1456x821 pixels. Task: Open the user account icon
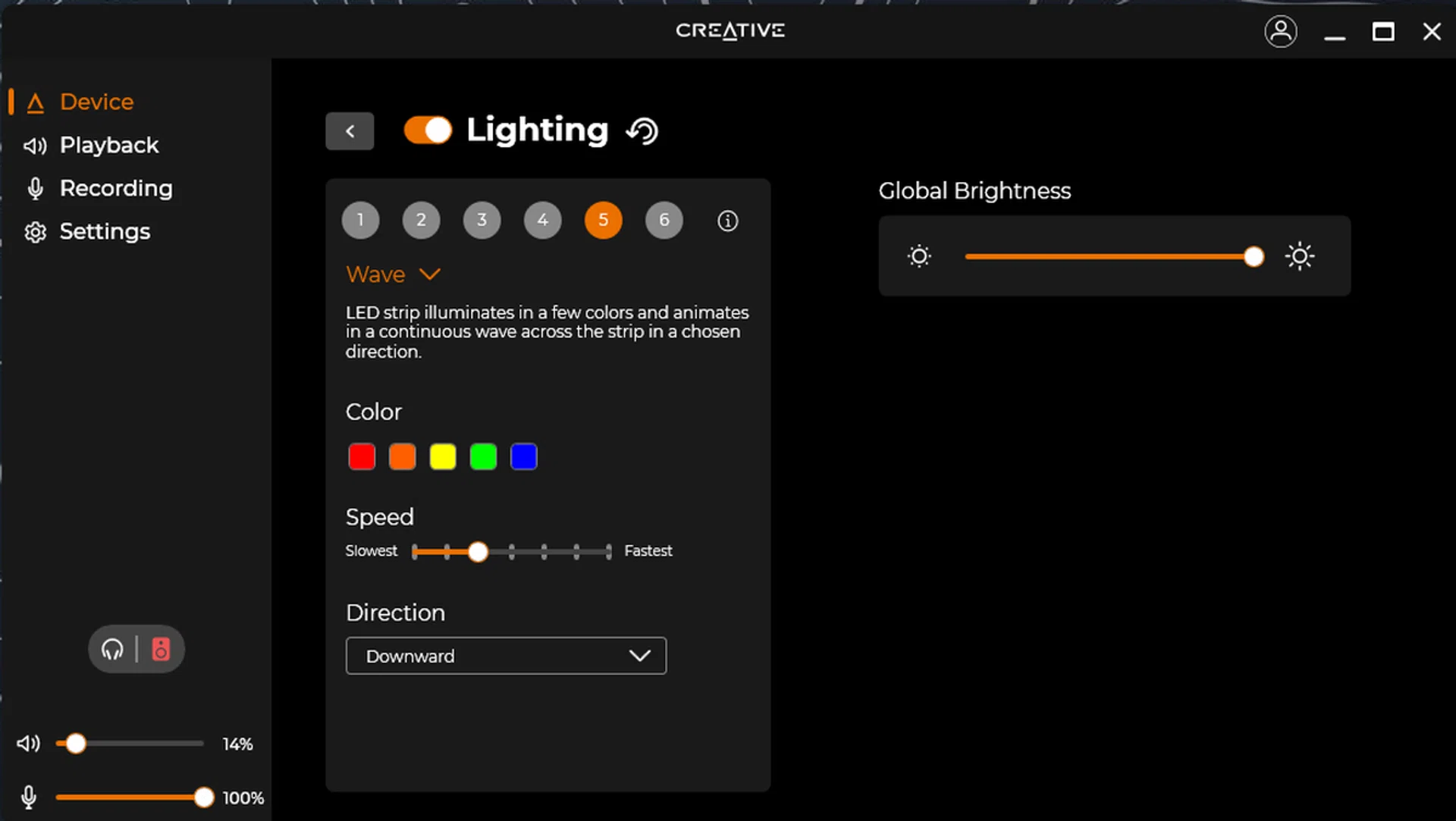point(1280,31)
